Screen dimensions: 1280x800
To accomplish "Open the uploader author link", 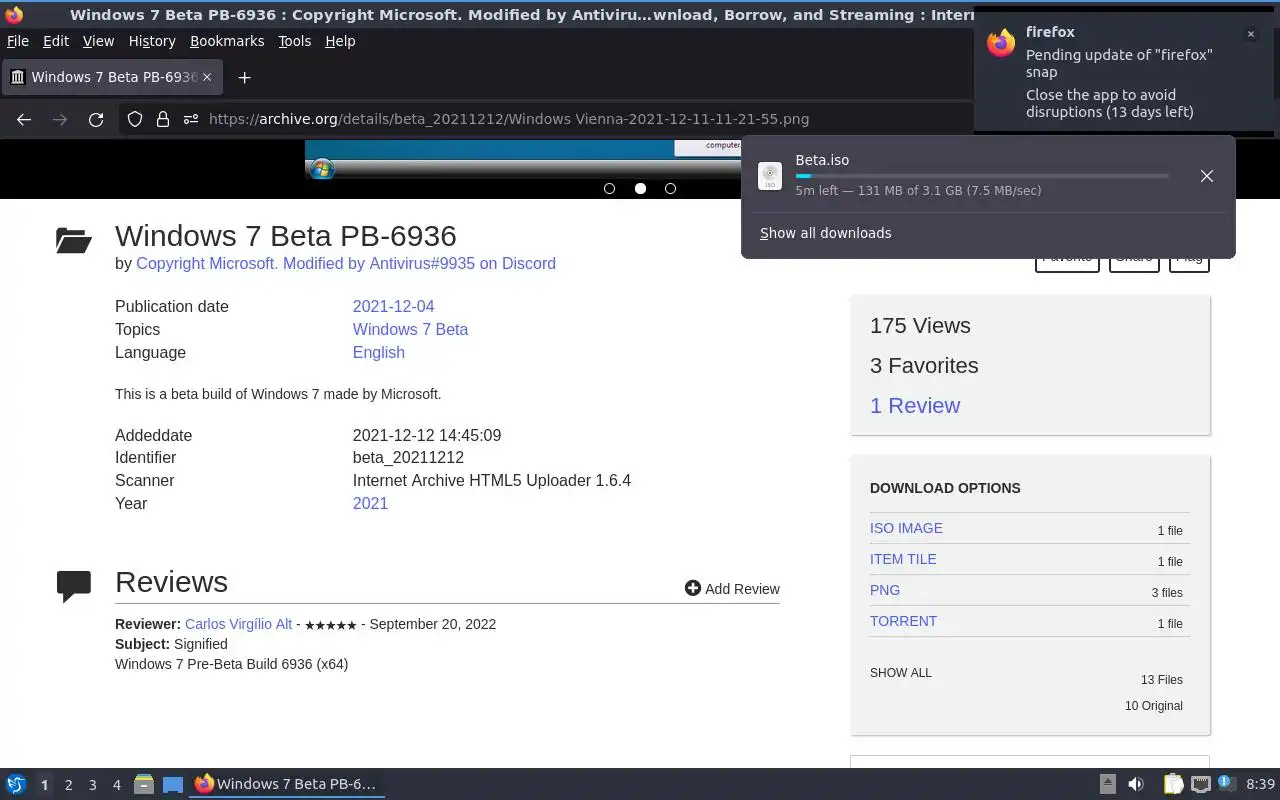I will point(346,264).
